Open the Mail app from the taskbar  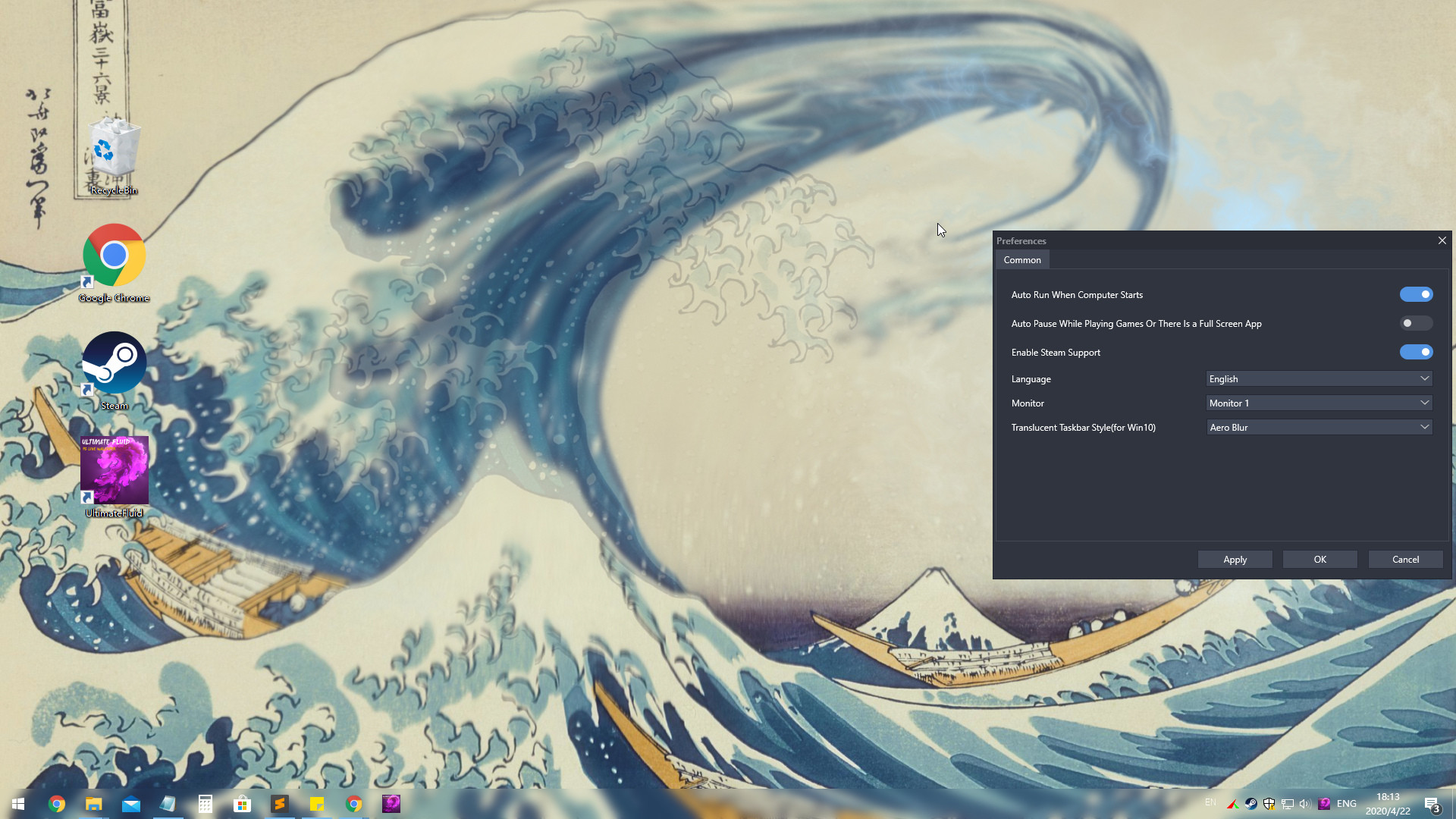131,803
